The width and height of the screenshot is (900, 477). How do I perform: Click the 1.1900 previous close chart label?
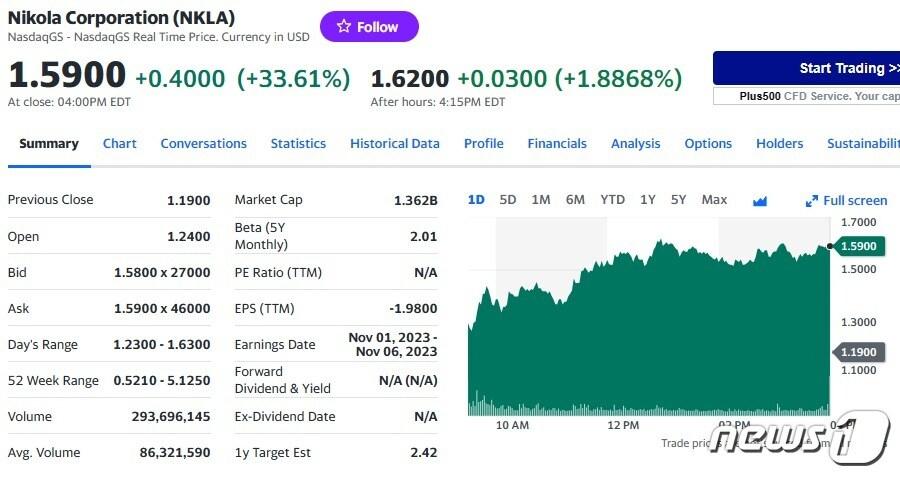pos(857,352)
